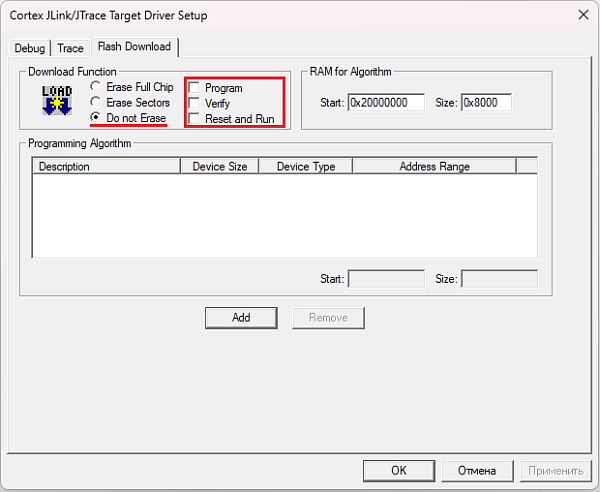Viewport: 600px width, 492px height.
Task: Click OK to confirm settings
Action: (398, 470)
